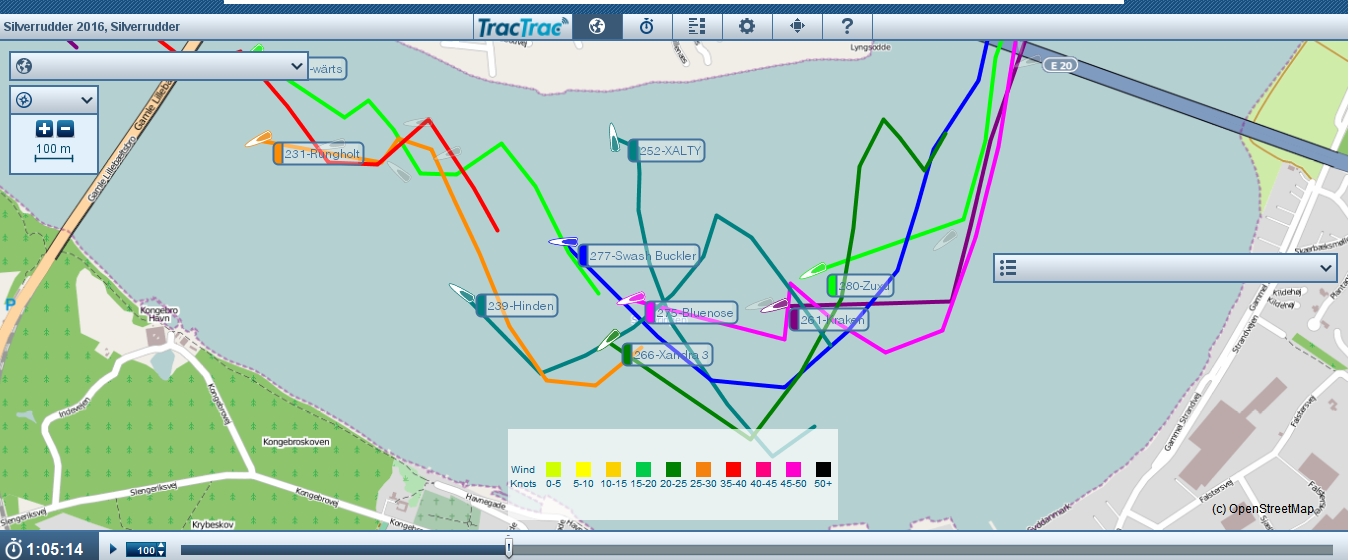
Task: Zoom out the map with minus button
Action: (65, 128)
